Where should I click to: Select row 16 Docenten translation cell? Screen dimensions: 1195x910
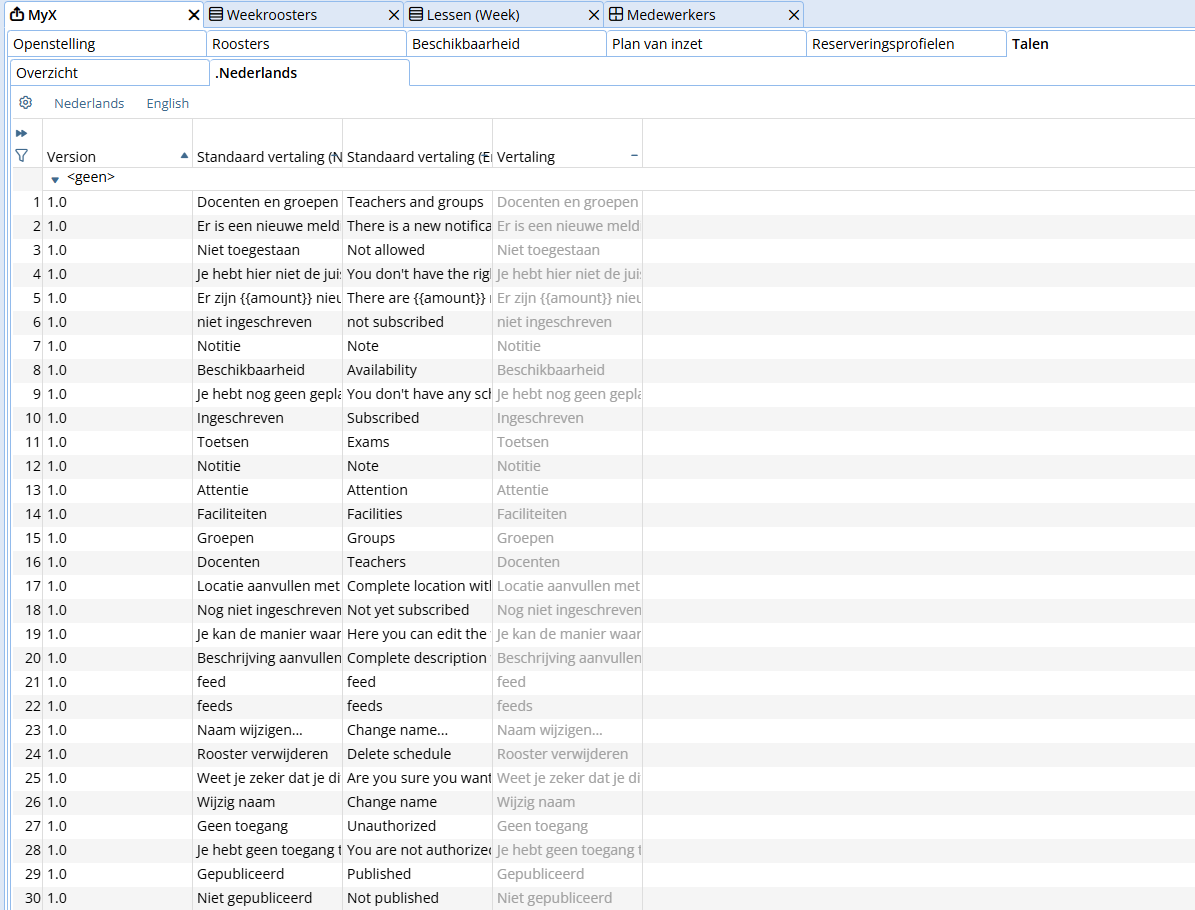(568, 562)
